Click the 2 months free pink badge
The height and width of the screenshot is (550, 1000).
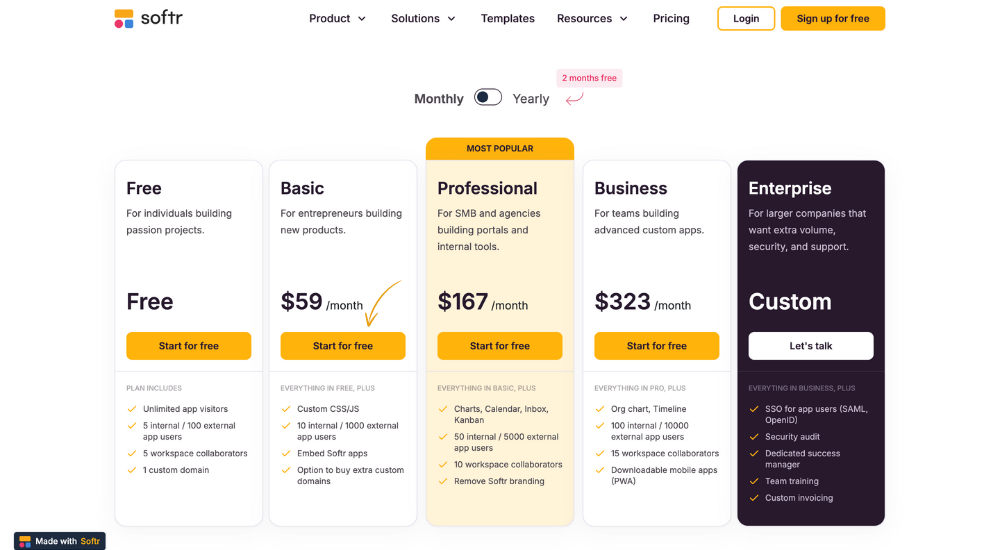pyautogui.click(x=589, y=78)
